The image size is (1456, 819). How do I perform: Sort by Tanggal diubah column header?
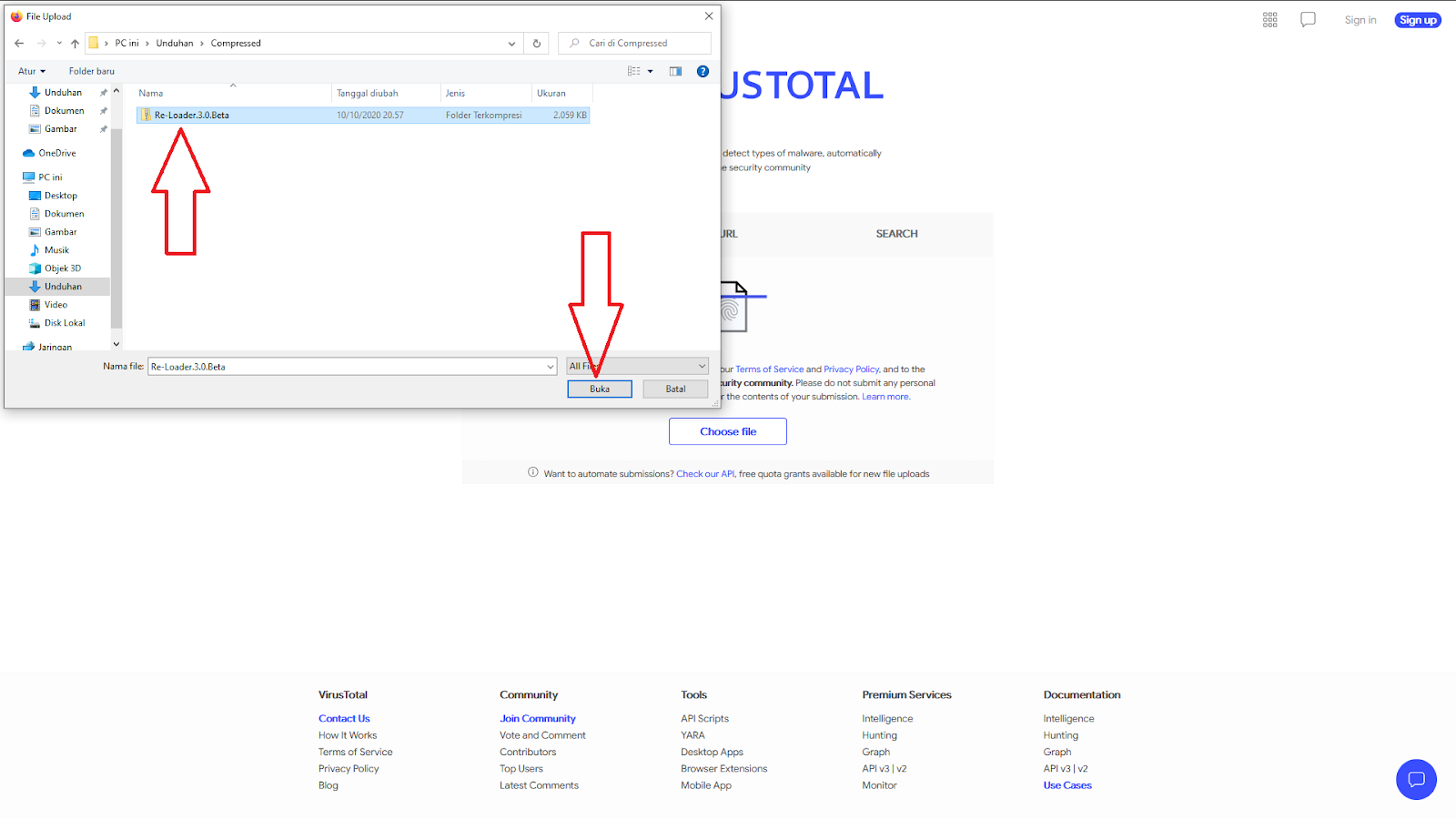coord(386,93)
